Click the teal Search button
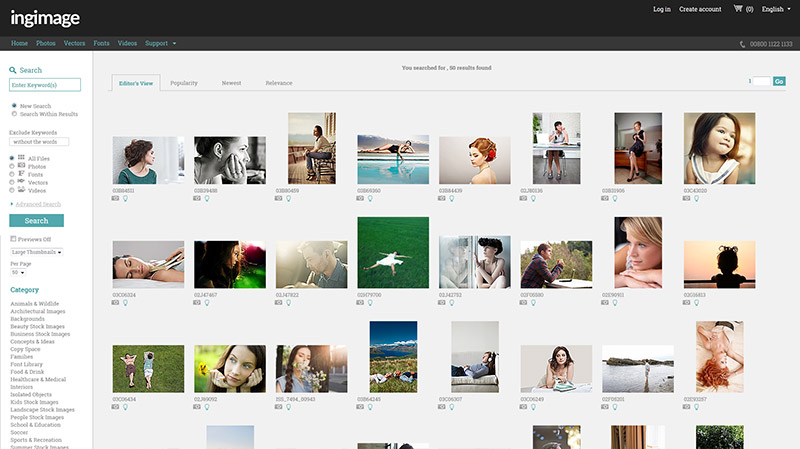This screenshot has height=449, width=800. coord(36,220)
